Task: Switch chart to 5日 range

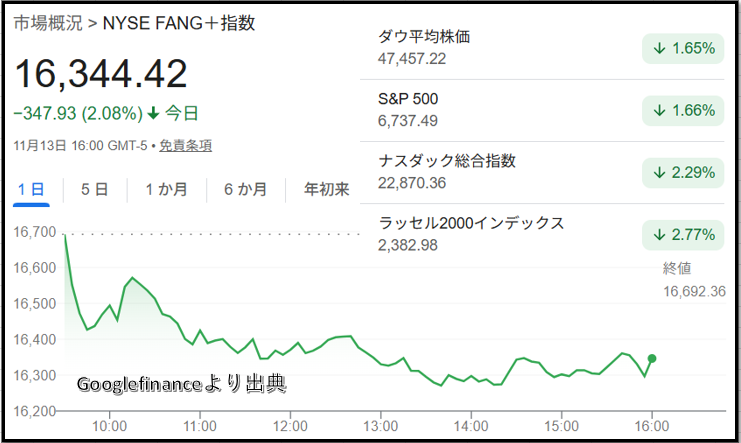Action: click(x=94, y=189)
